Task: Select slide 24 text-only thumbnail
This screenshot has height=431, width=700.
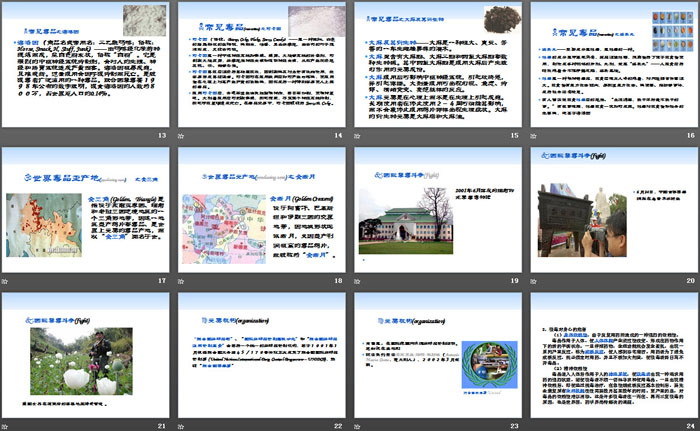Action: (x=614, y=355)
